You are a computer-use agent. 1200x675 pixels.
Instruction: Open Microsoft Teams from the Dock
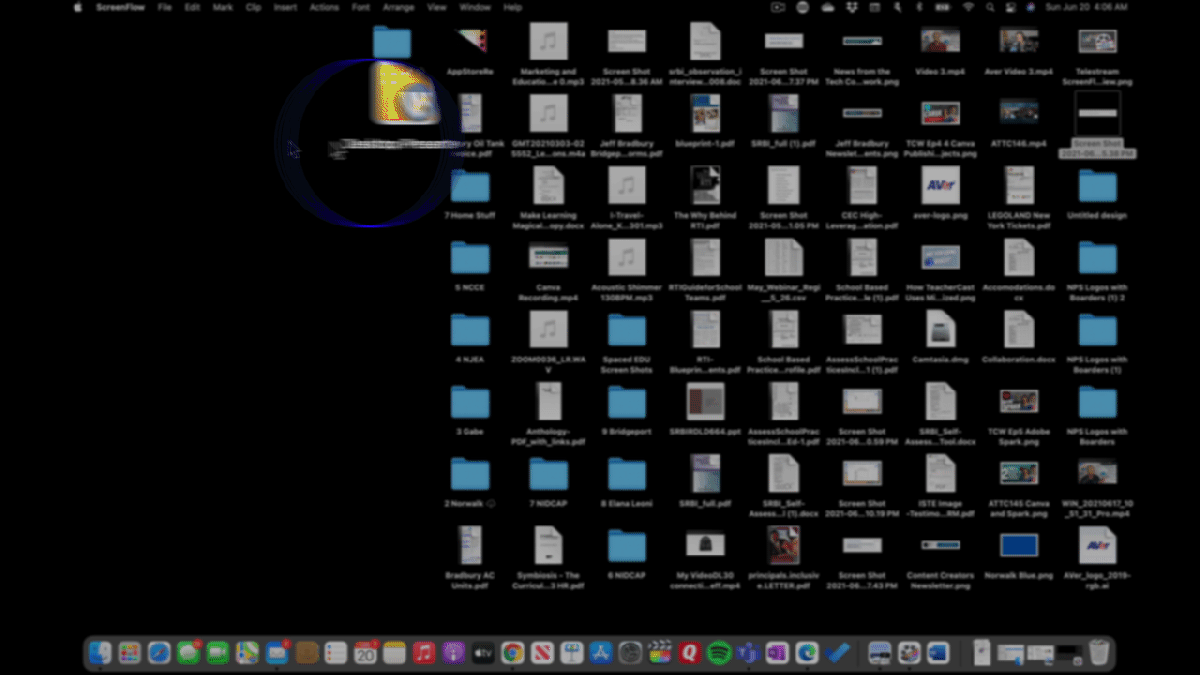[x=747, y=653]
